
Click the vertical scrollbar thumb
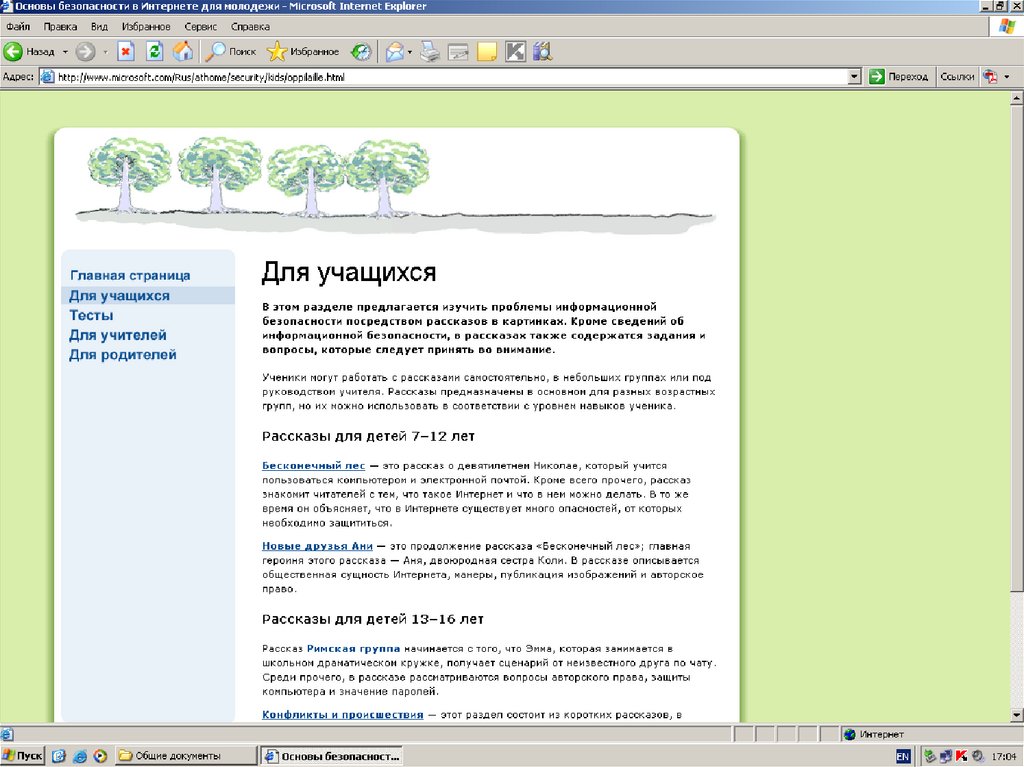[1017, 349]
